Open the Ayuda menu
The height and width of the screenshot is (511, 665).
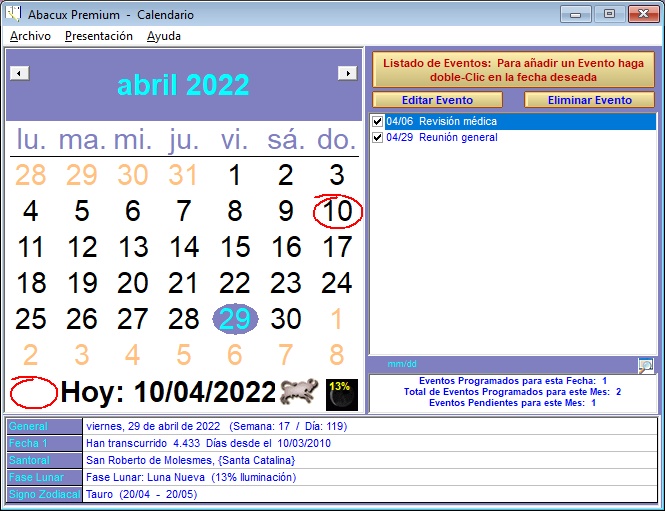[x=164, y=36]
